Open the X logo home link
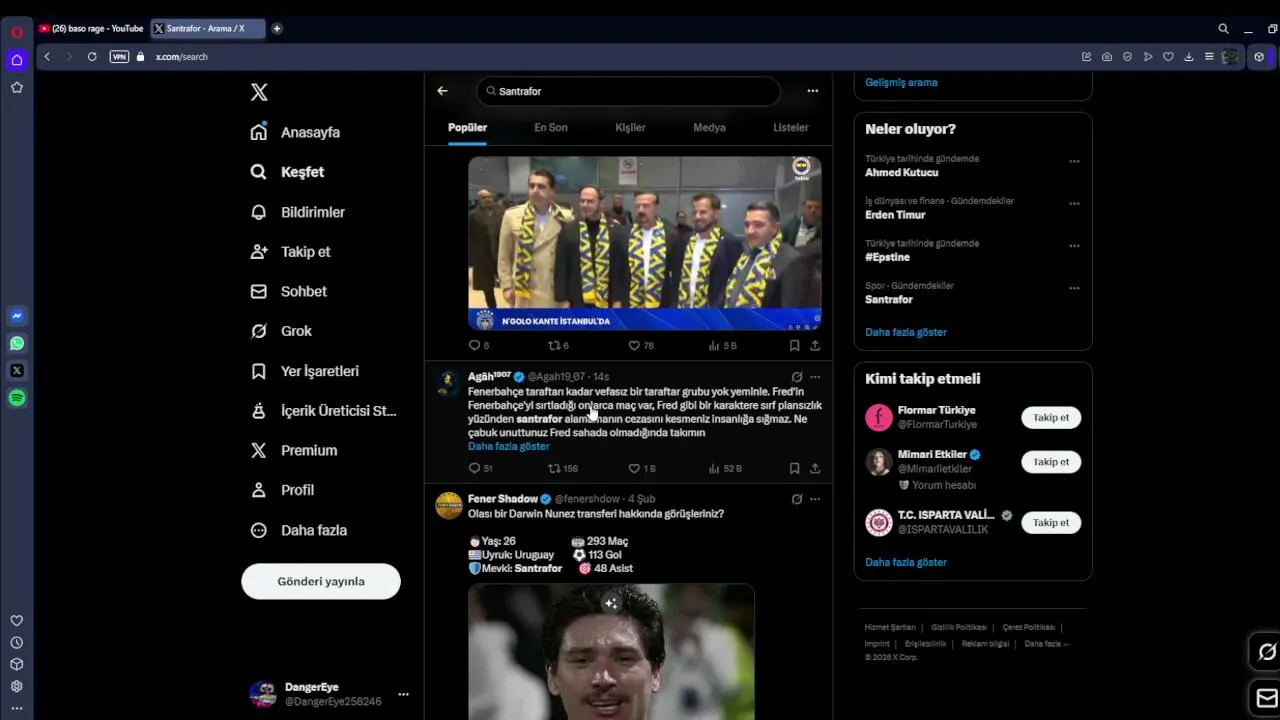This screenshot has height=720, width=1280. pyautogui.click(x=259, y=92)
